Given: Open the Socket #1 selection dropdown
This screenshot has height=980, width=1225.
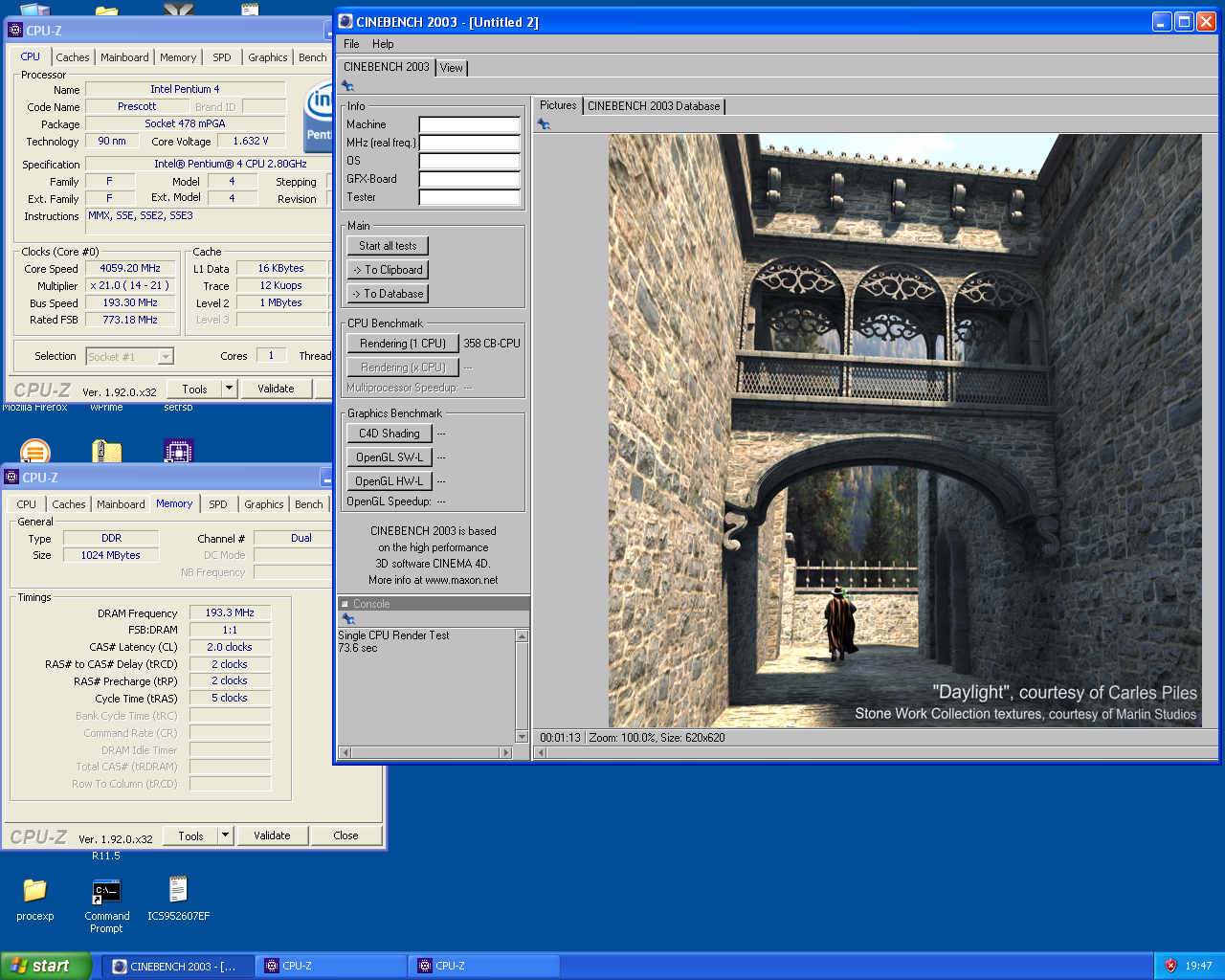Looking at the screenshot, I should (x=166, y=357).
